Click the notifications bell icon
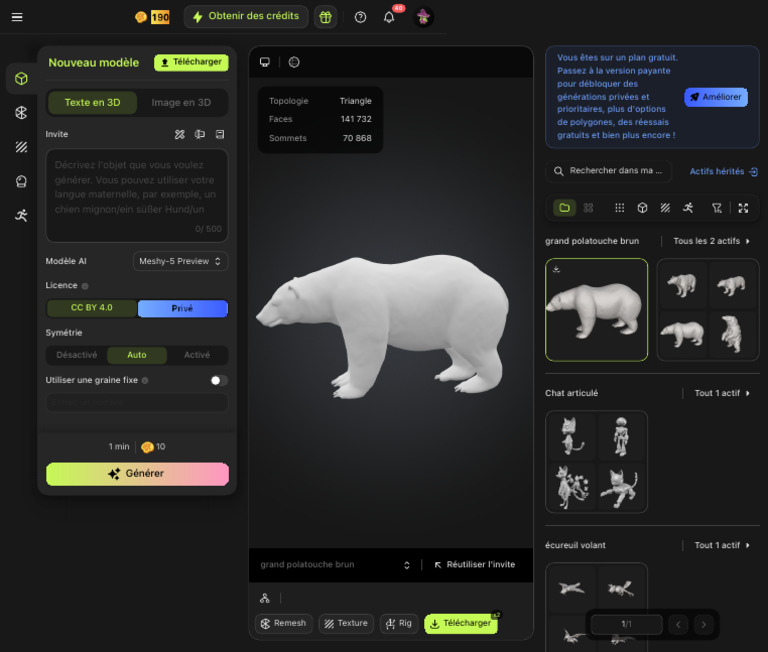The height and width of the screenshot is (652, 768). (389, 17)
